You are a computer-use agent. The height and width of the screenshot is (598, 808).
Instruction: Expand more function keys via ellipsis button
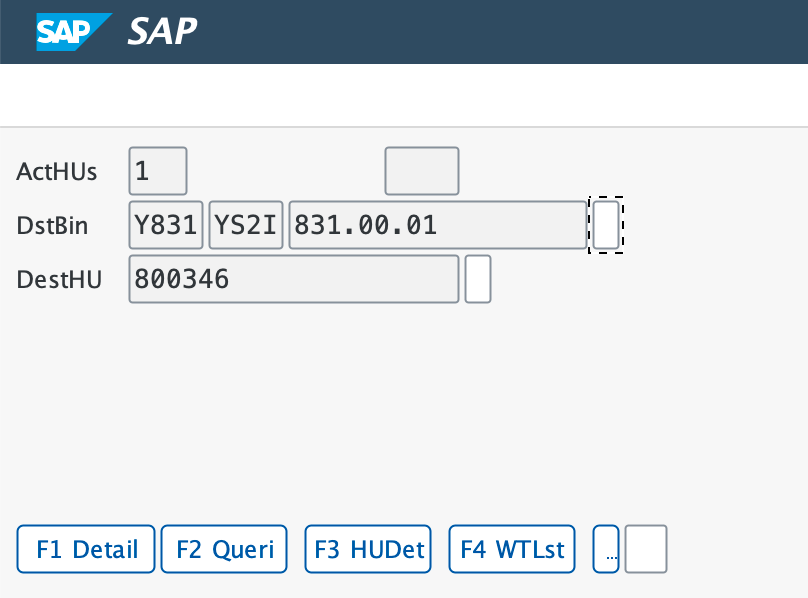pos(607,550)
